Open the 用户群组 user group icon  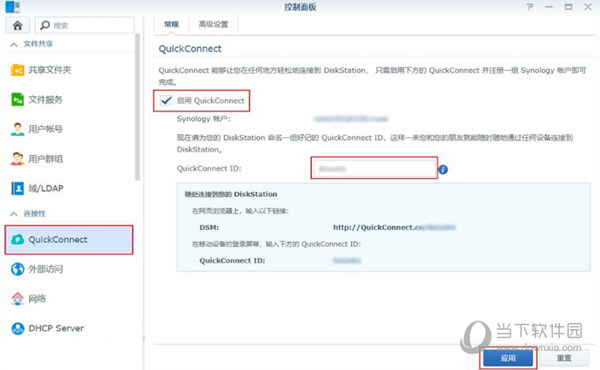[18, 158]
